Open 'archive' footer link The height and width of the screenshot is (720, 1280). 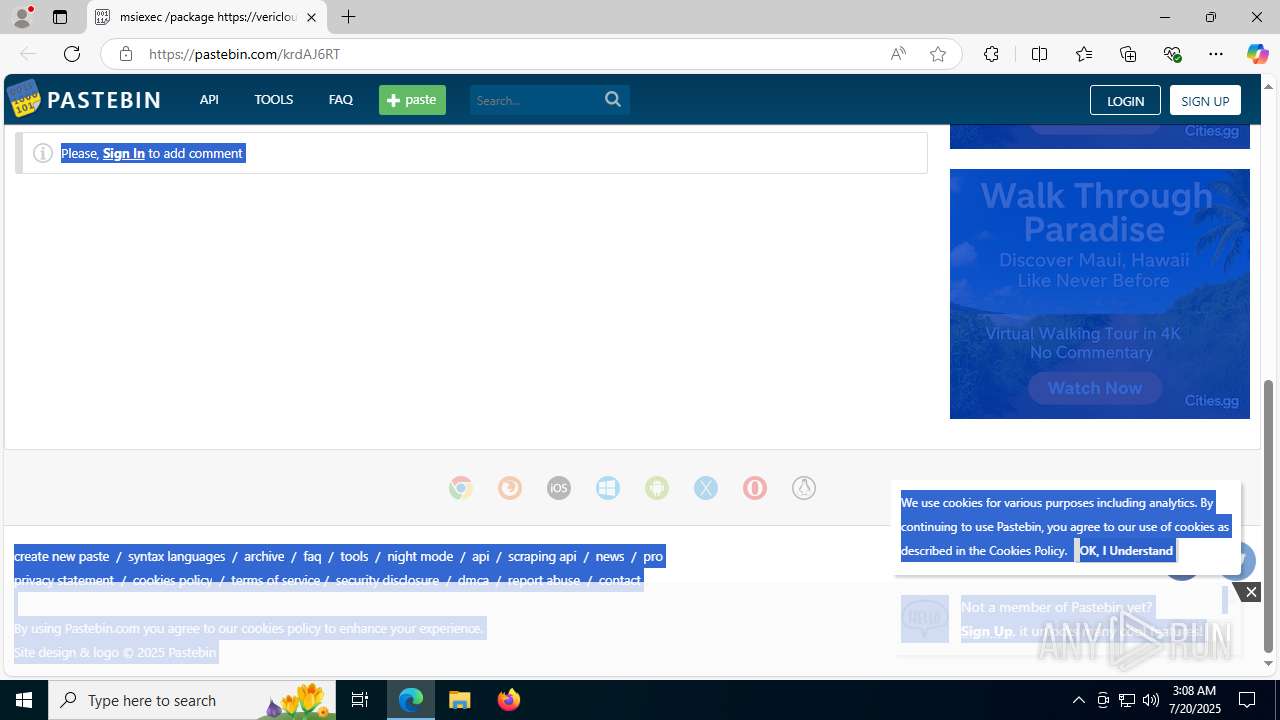[264, 556]
